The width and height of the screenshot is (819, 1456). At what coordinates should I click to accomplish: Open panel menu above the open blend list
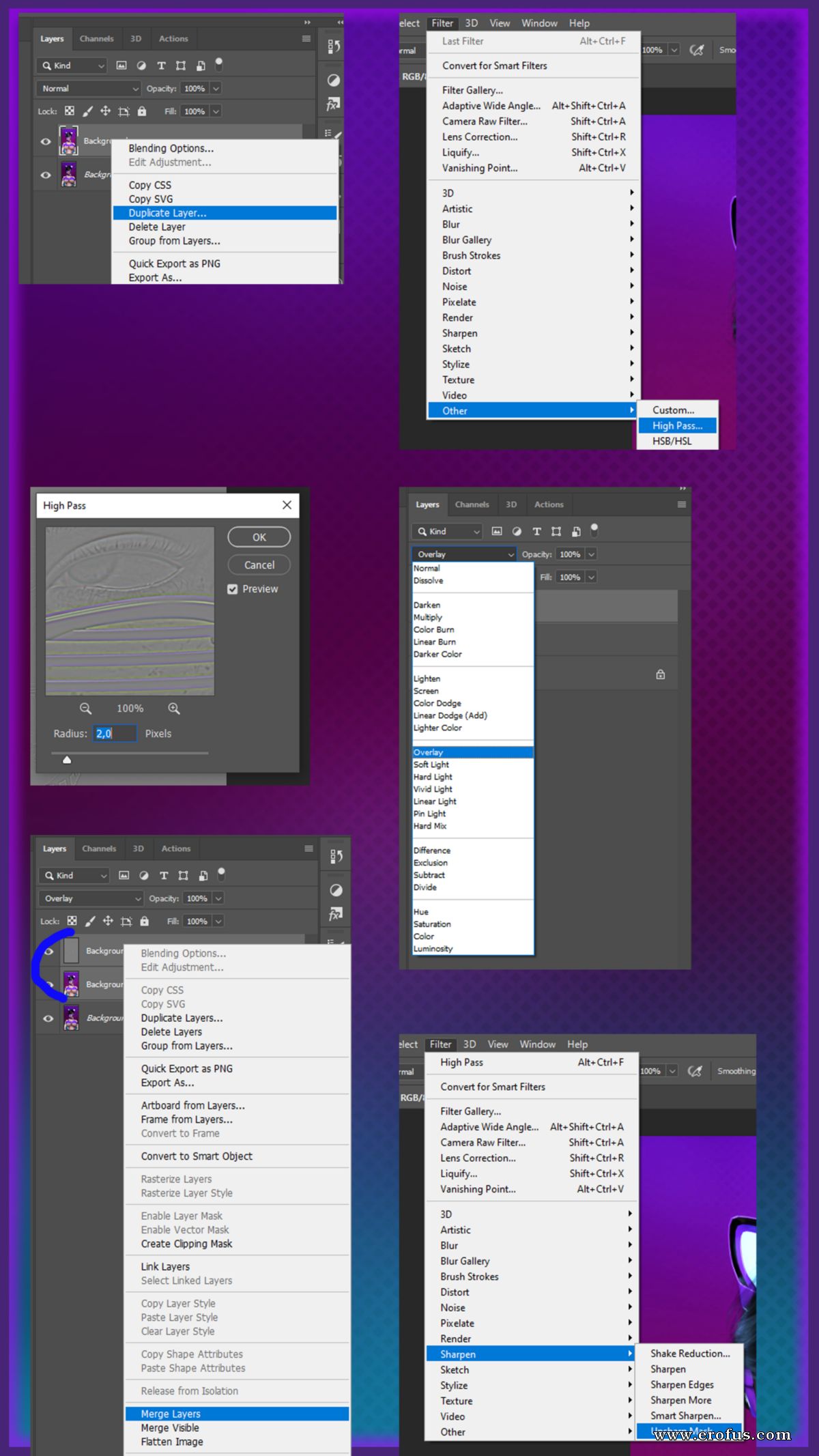(x=681, y=504)
